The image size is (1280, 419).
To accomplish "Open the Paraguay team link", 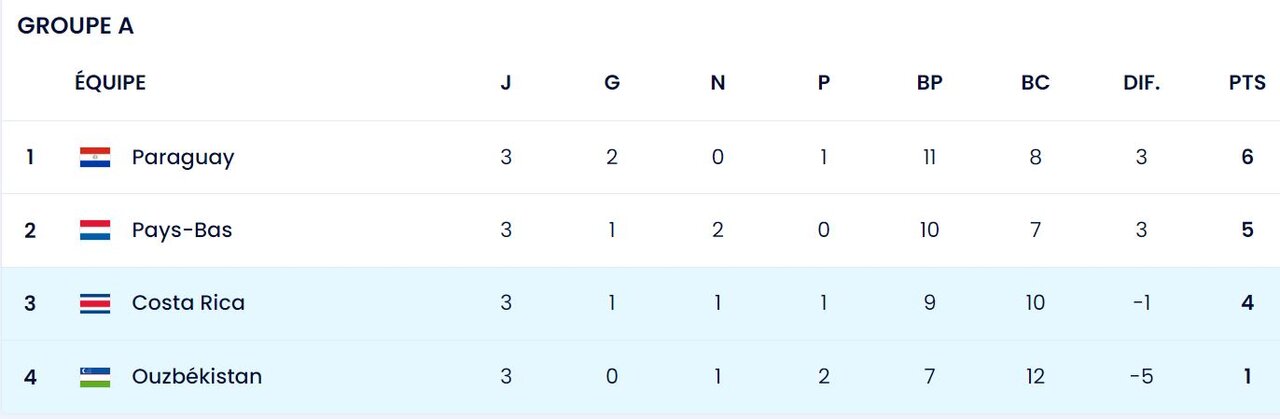I will (183, 157).
